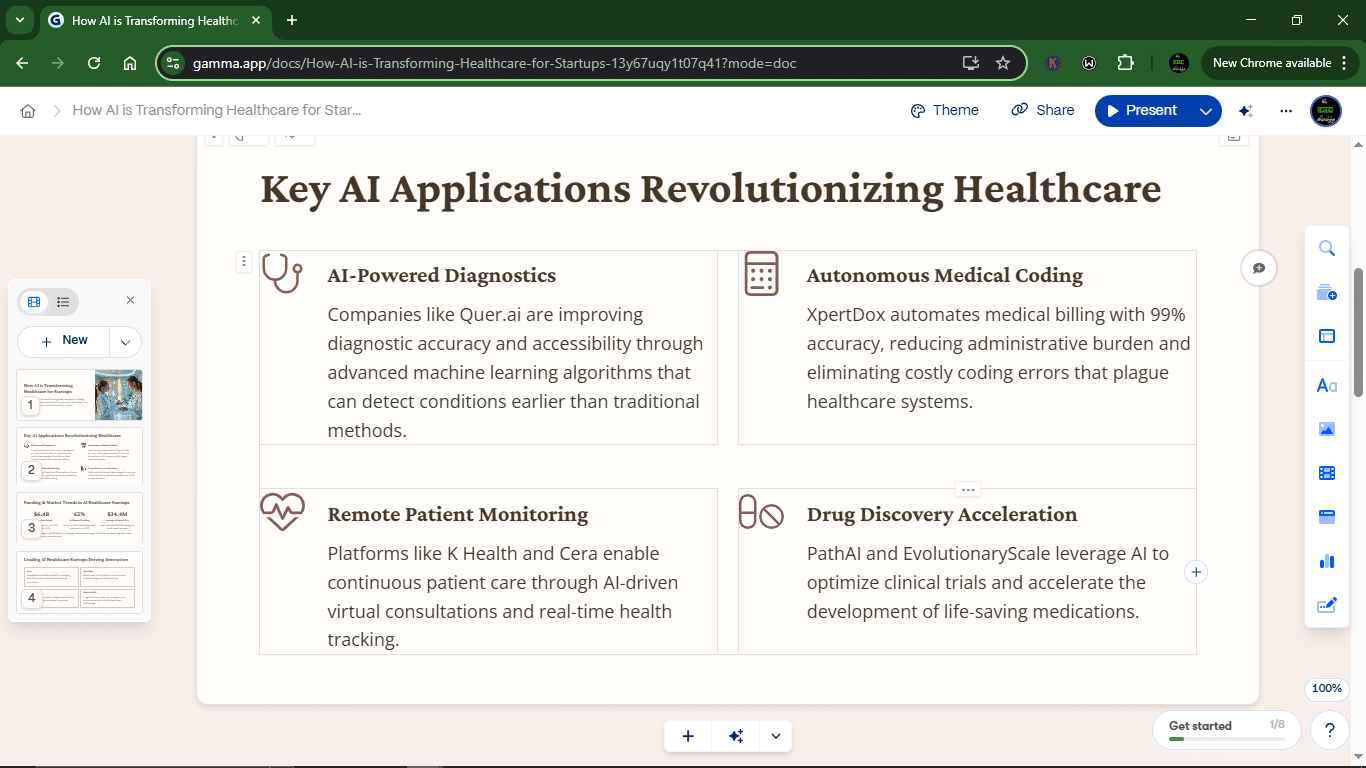
Task: Select card thumbnail 4 Leading AI Healthcare Startups
Action: pos(80,582)
